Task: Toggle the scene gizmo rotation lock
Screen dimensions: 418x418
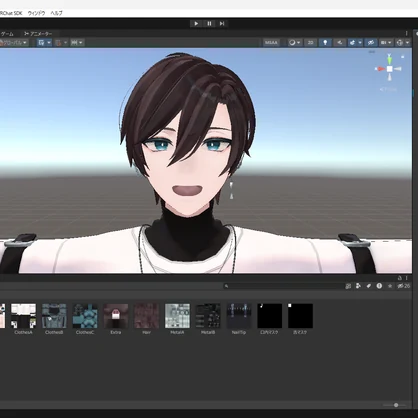Action: click(x=403, y=57)
